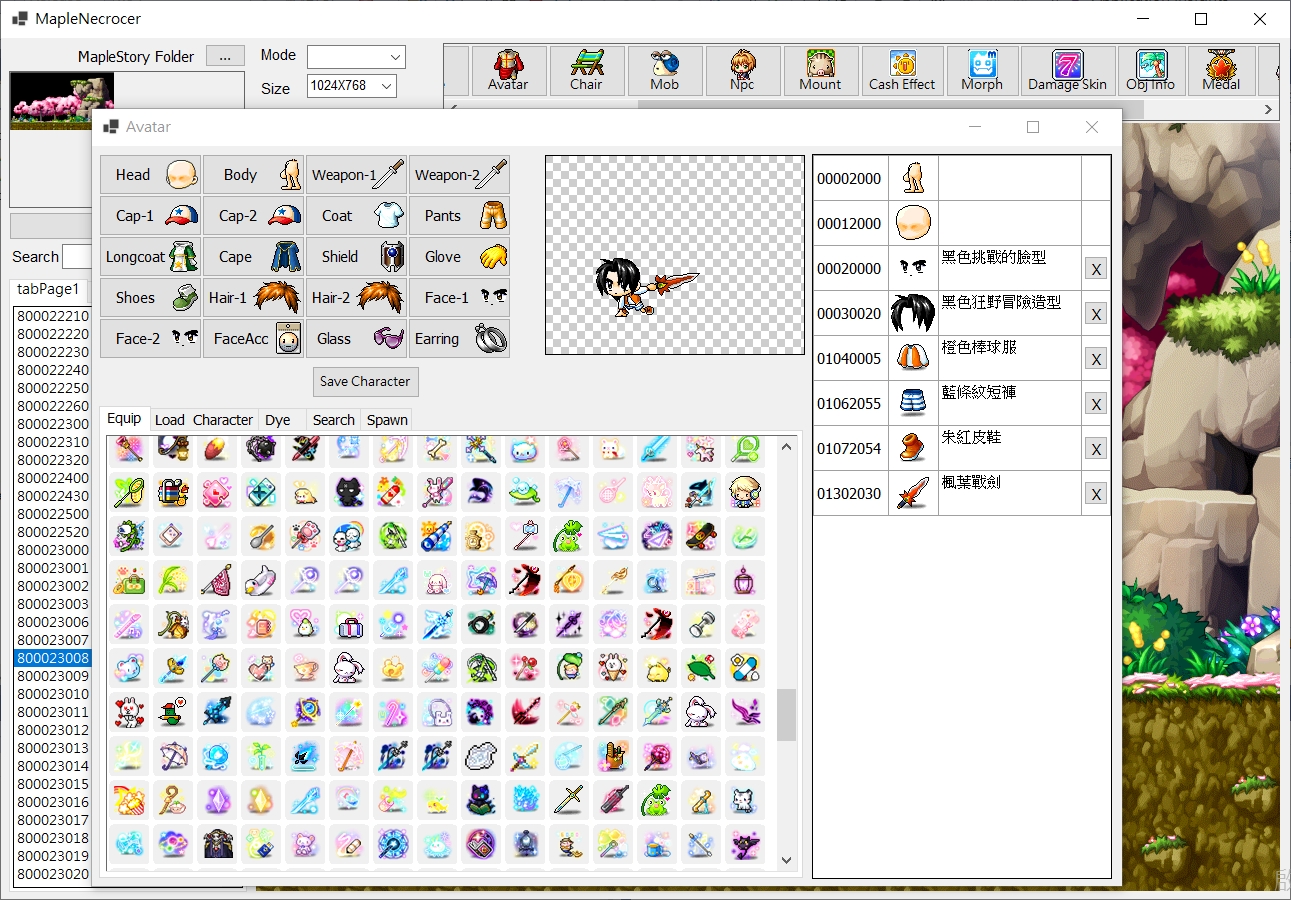This screenshot has width=1291, height=900.
Task: Open the Medal editor
Action: (x=1219, y=70)
